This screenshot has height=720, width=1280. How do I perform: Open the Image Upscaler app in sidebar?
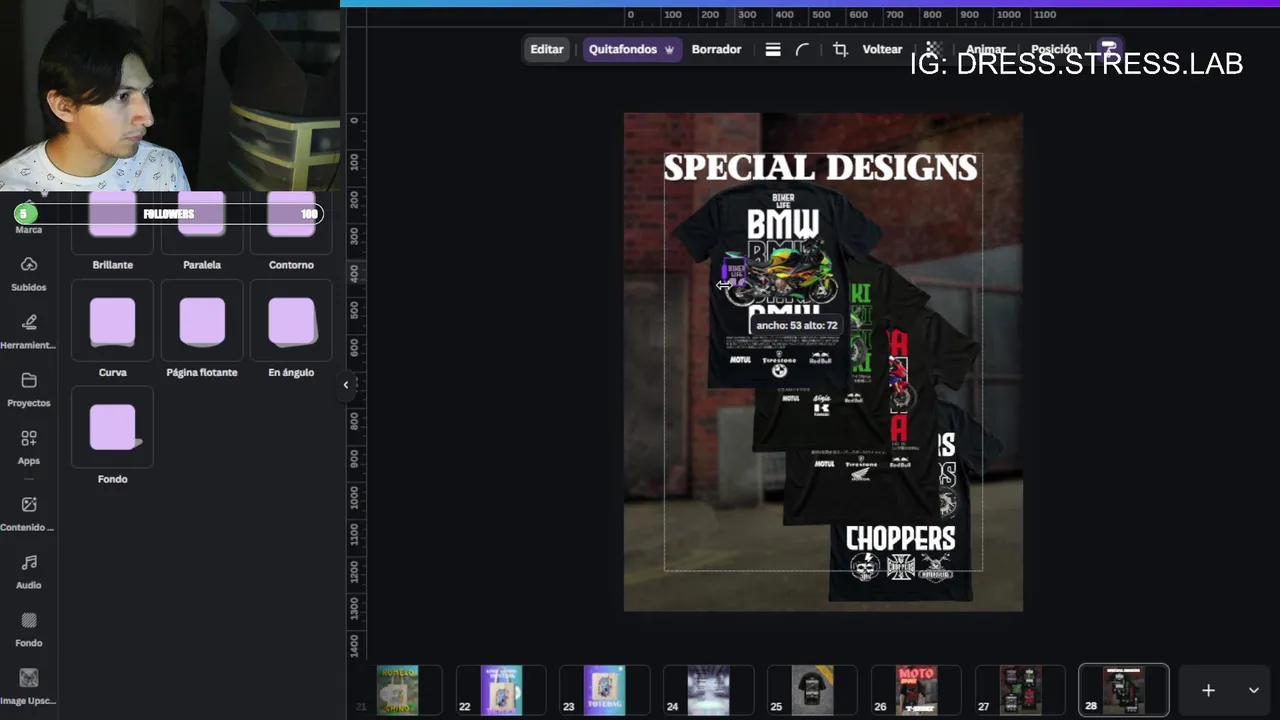(29, 687)
